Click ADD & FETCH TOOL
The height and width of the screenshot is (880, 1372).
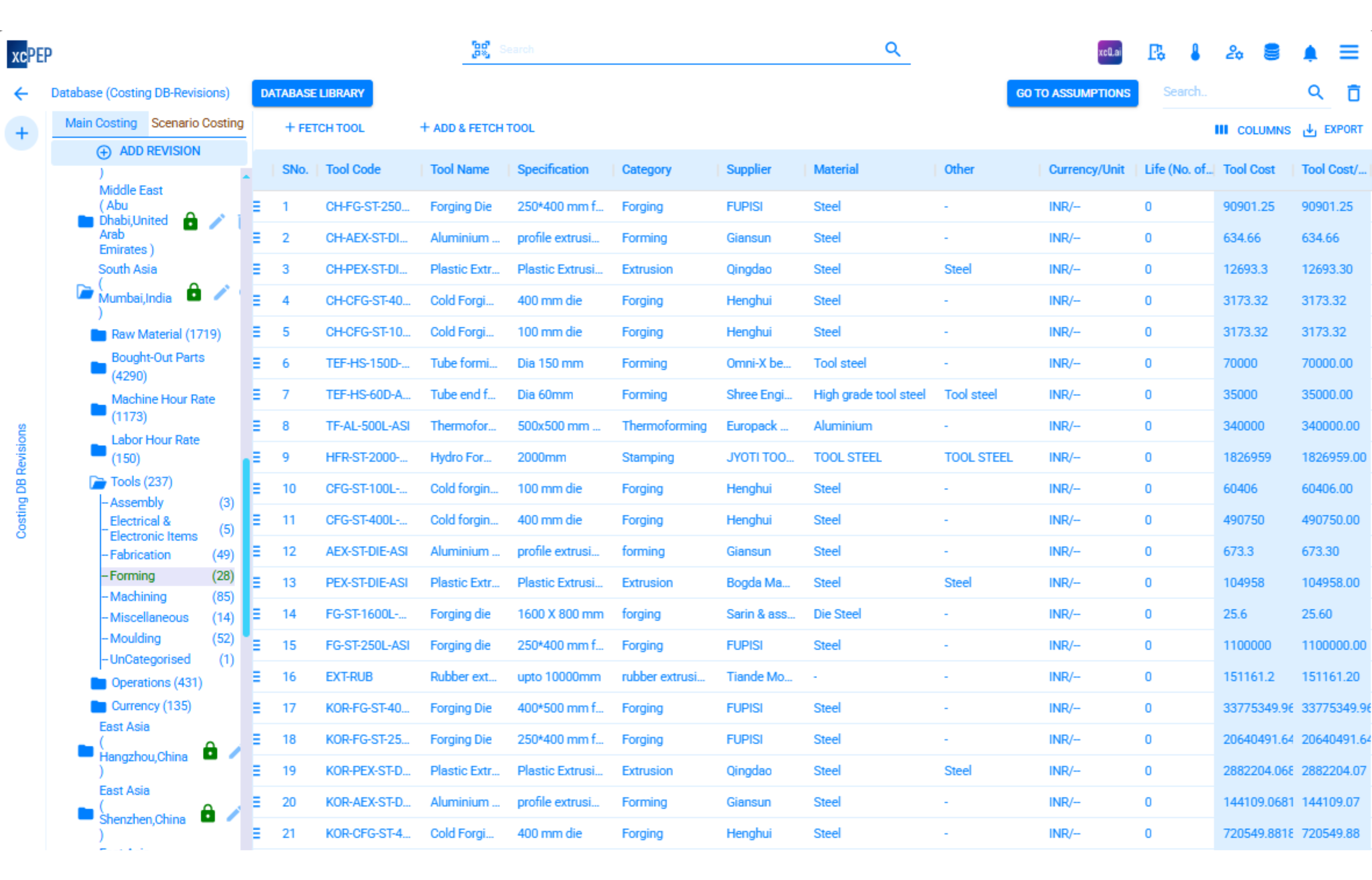pyautogui.click(x=477, y=127)
